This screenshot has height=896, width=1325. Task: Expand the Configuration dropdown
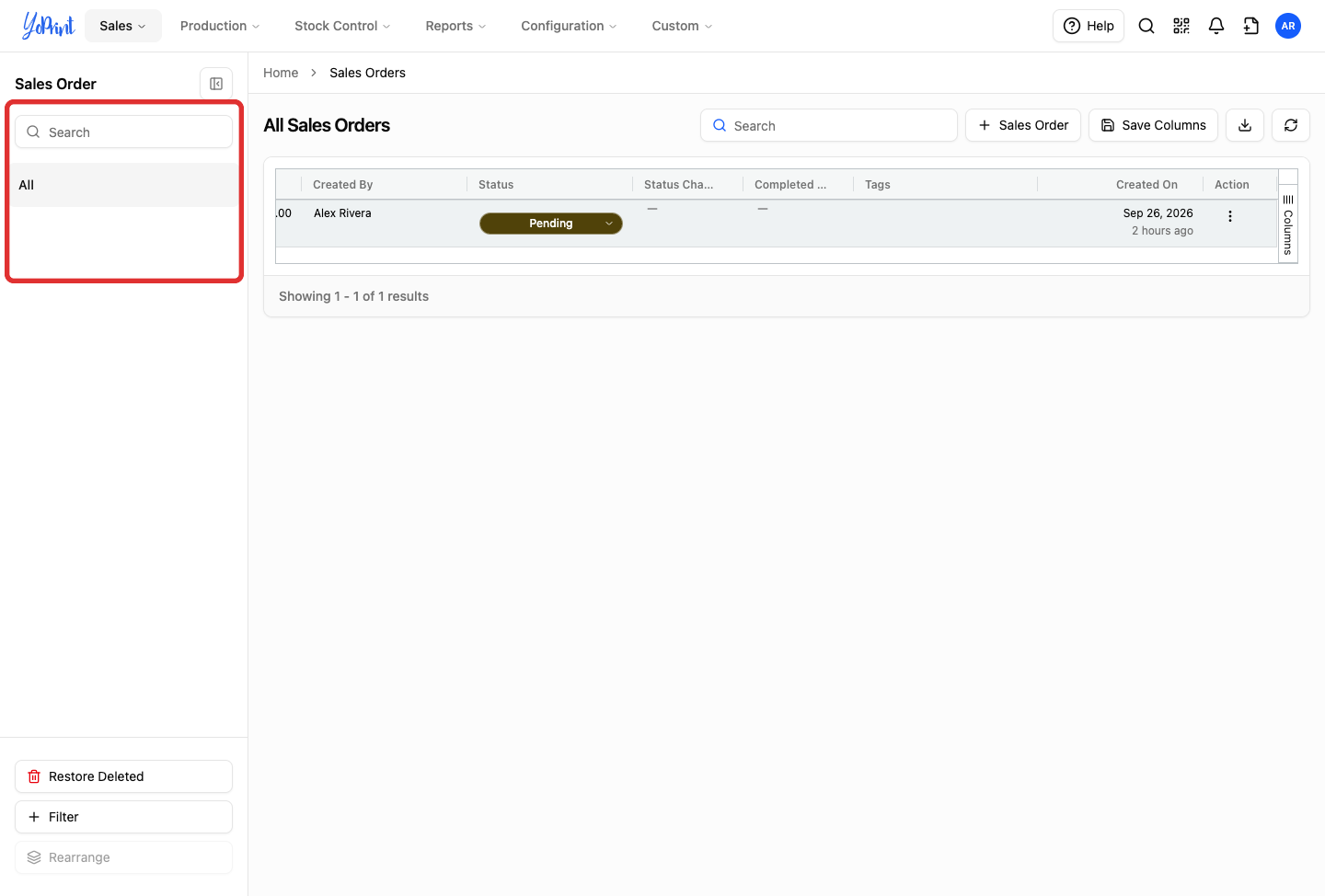[569, 26]
